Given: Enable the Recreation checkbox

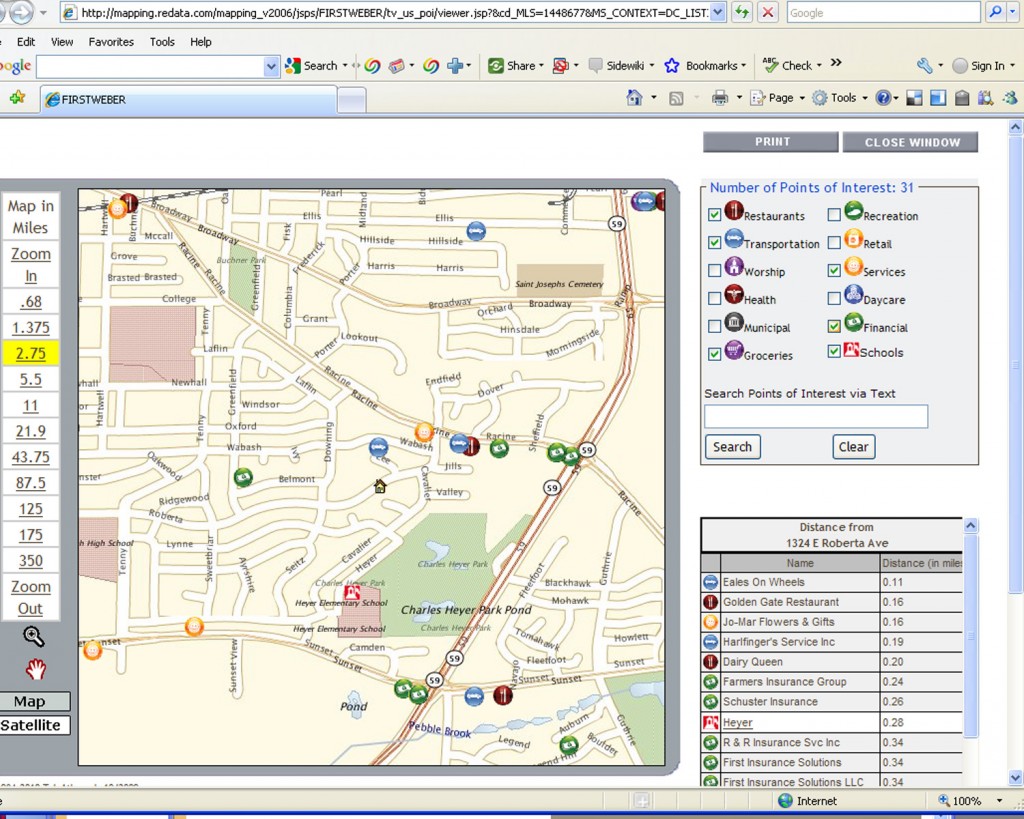Looking at the screenshot, I should [x=834, y=214].
